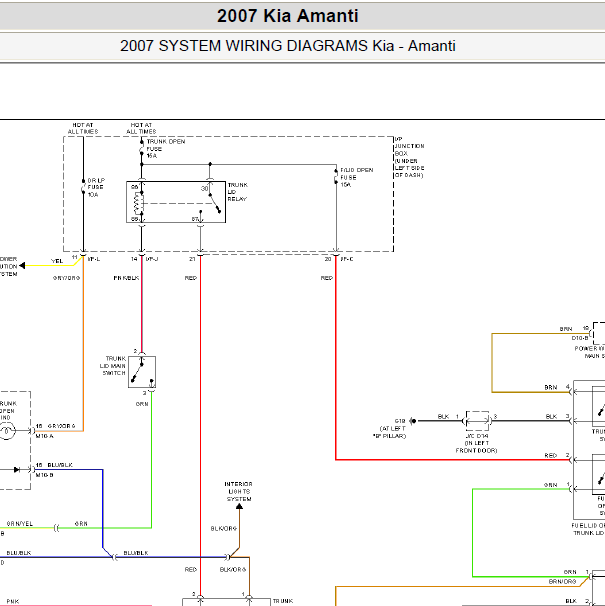
Task: Click the "INTERIOR LIGHTS SYSTEM" label
Action: pos(239,492)
